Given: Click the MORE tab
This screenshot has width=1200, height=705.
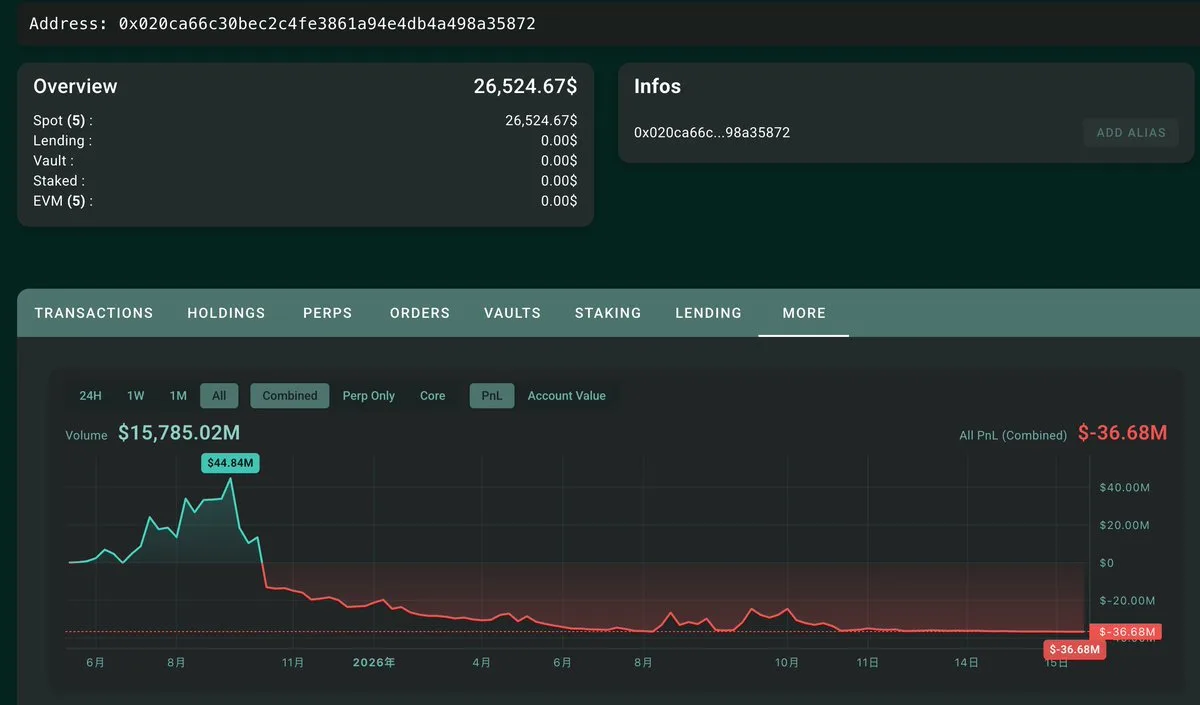Looking at the screenshot, I should click(804, 313).
